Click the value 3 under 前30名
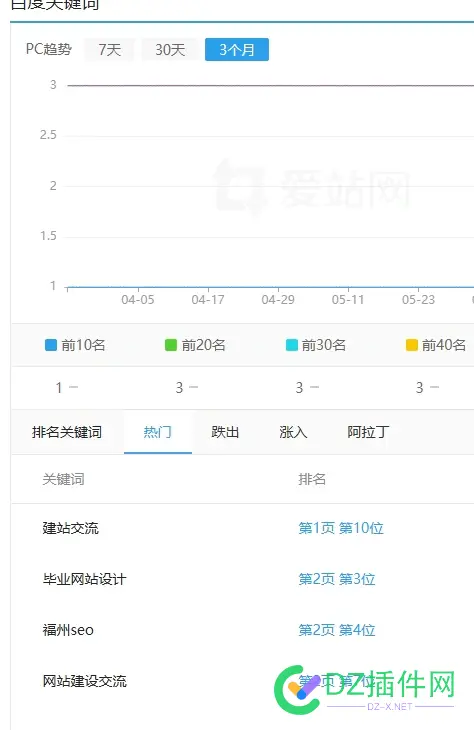Viewport: 474px width, 730px height. pos(299,387)
